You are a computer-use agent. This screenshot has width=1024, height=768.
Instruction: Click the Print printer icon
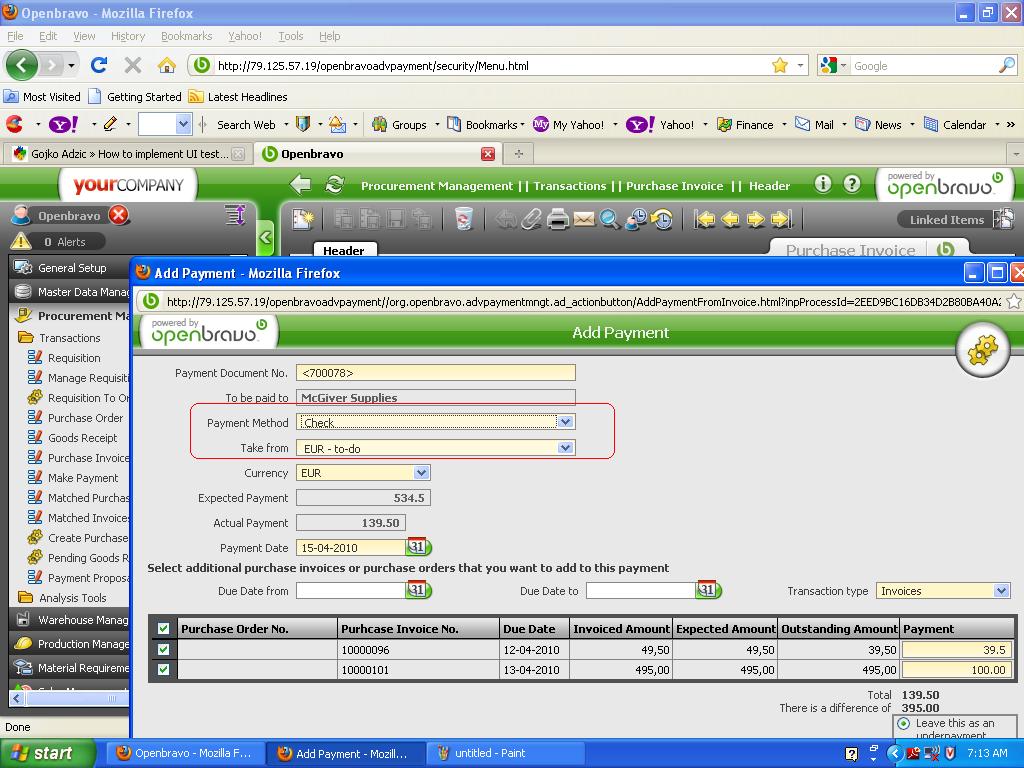click(558, 219)
